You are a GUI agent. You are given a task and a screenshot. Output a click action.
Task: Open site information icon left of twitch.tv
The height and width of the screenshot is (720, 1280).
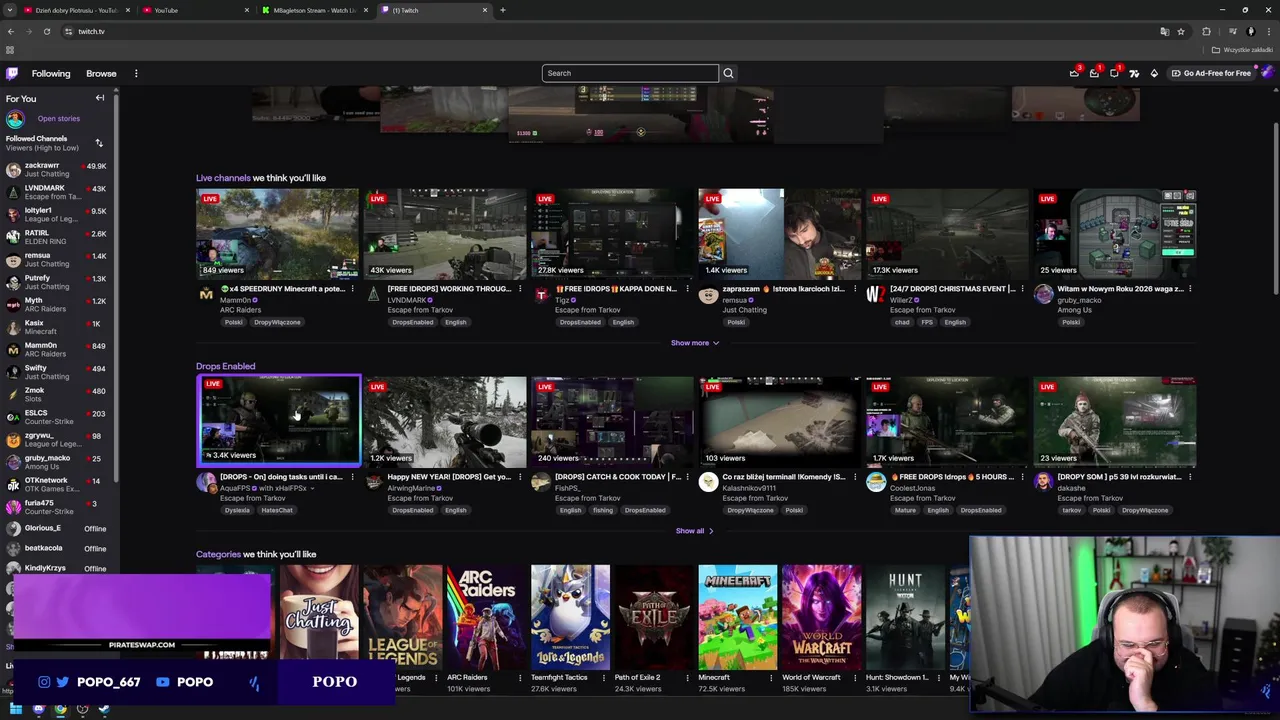pyautogui.click(x=68, y=31)
